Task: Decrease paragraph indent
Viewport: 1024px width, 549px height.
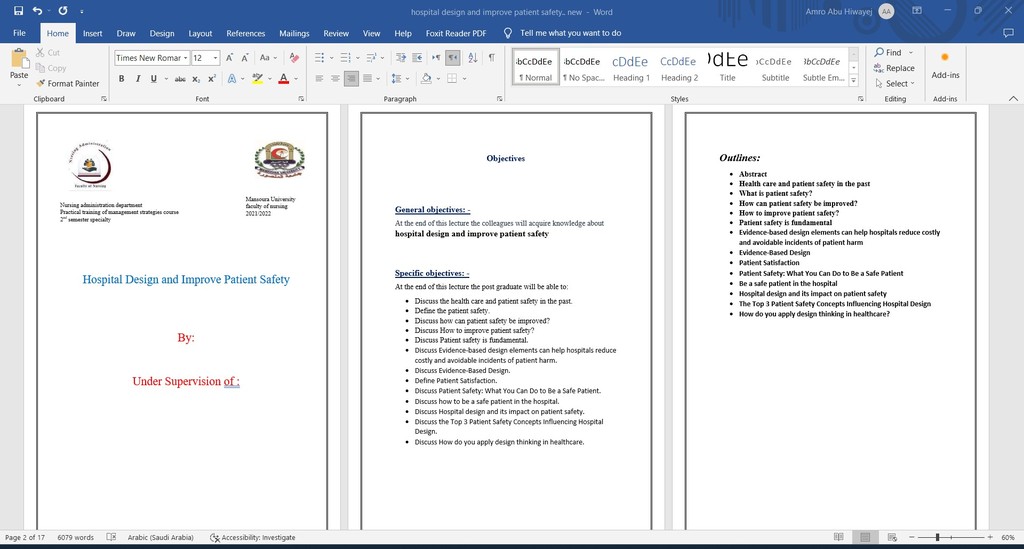Action: tap(400, 57)
